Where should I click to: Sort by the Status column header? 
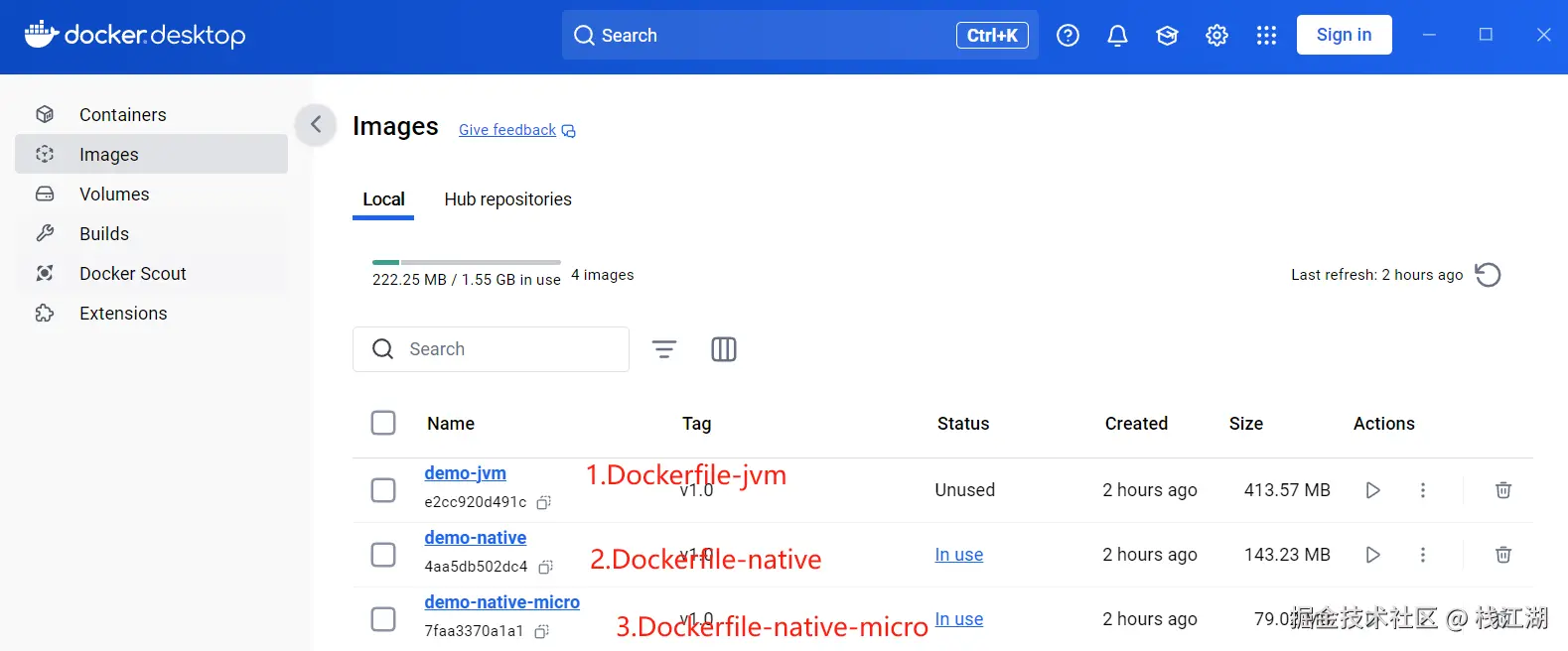tap(963, 424)
